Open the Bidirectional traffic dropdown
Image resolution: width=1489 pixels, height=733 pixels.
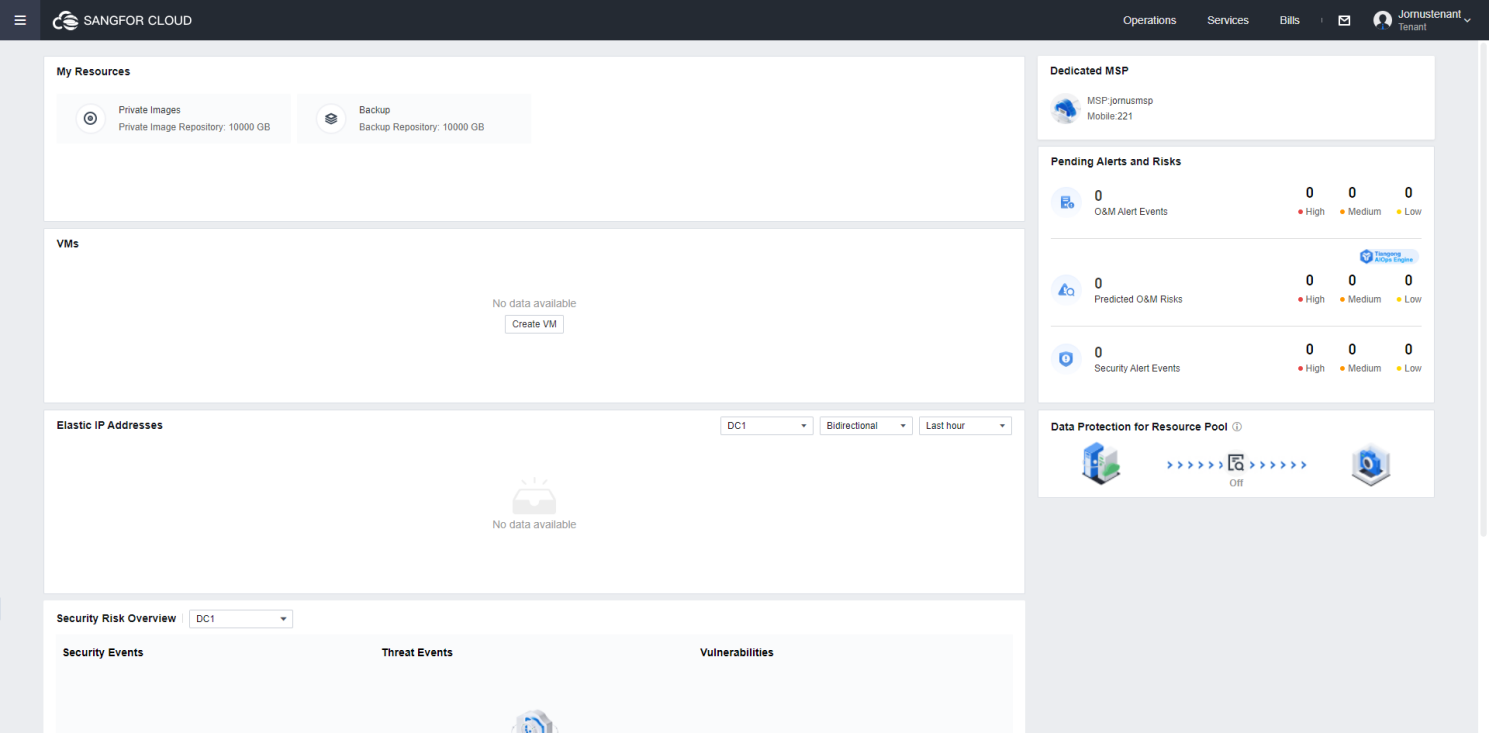tap(866, 426)
